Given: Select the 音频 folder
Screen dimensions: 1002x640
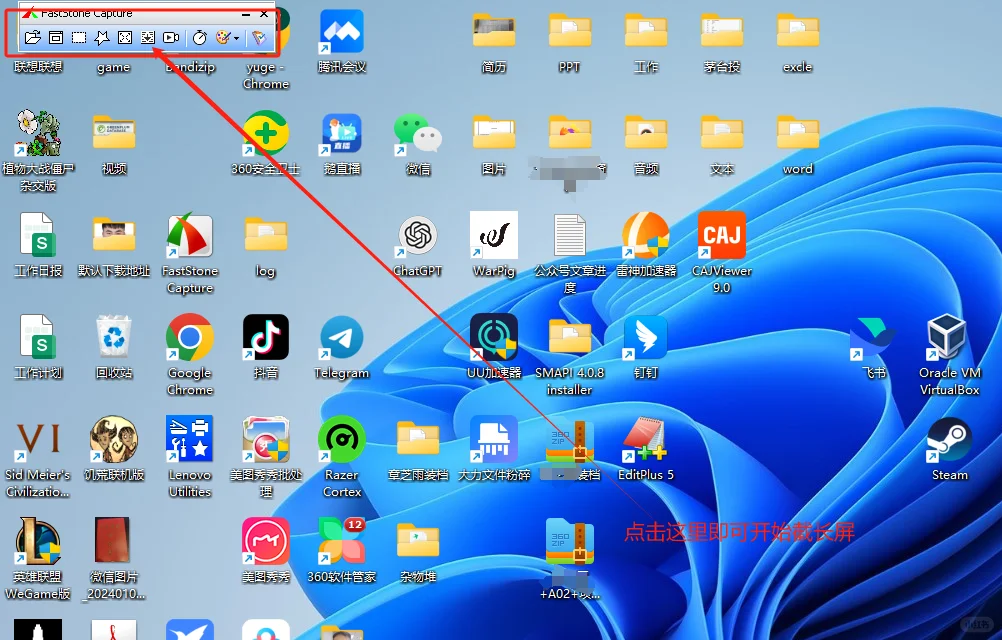Looking at the screenshot, I should (x=646, y=144).
